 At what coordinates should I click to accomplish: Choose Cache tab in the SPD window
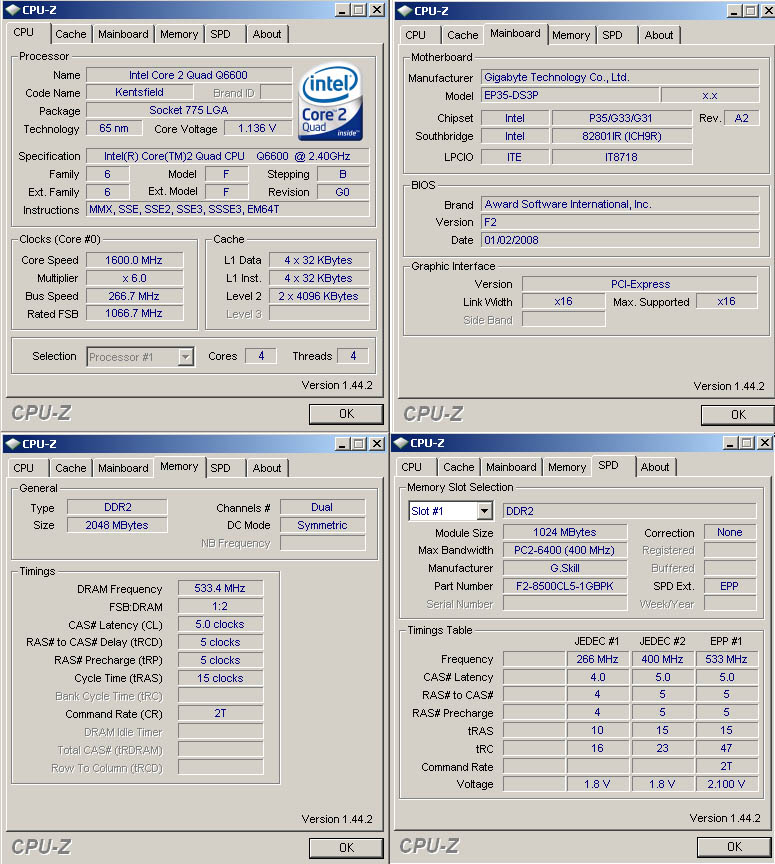tap(459, 467)
